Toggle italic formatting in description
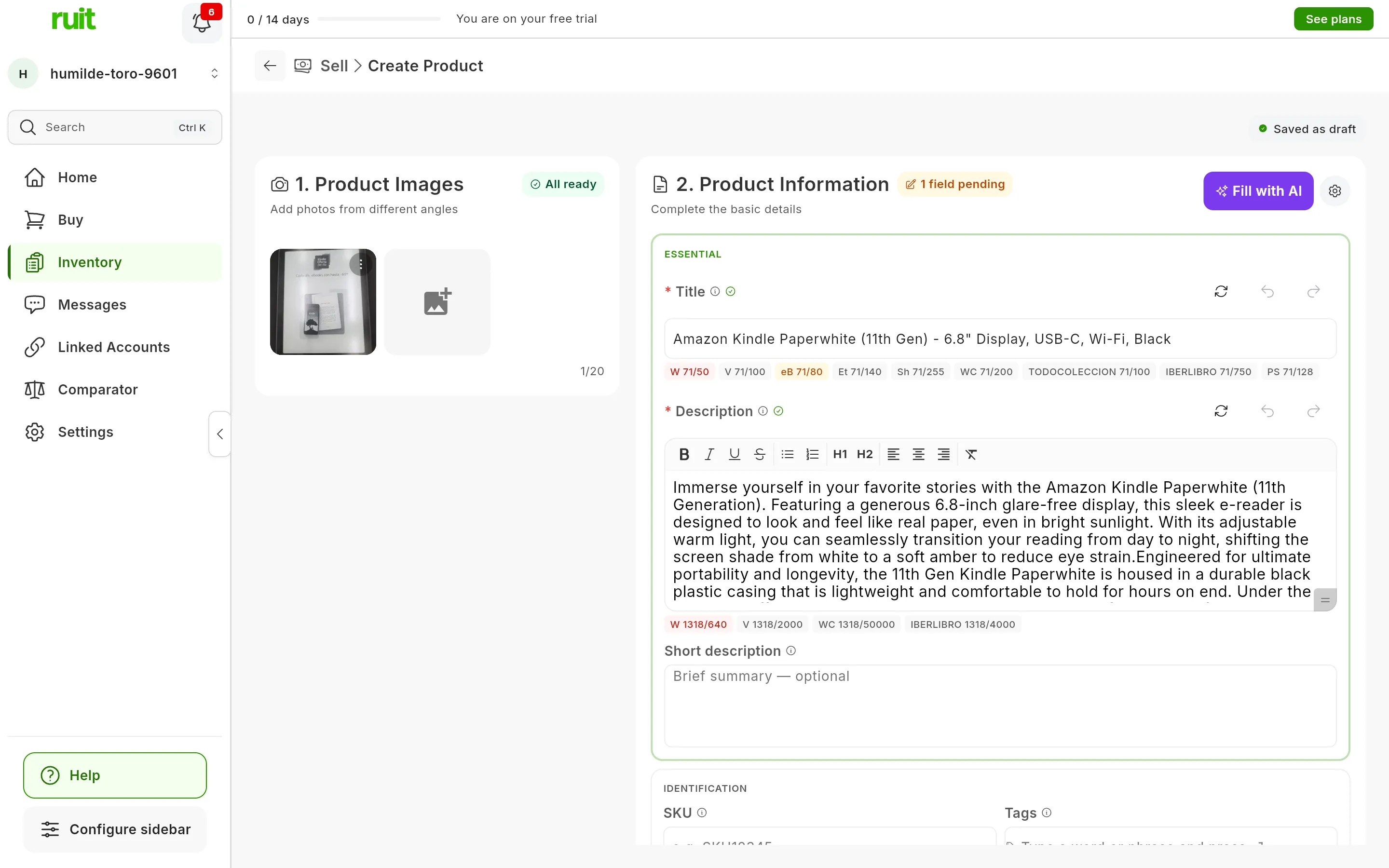Viewport: 1389px width, 868px height. click(x=709, y=455)
